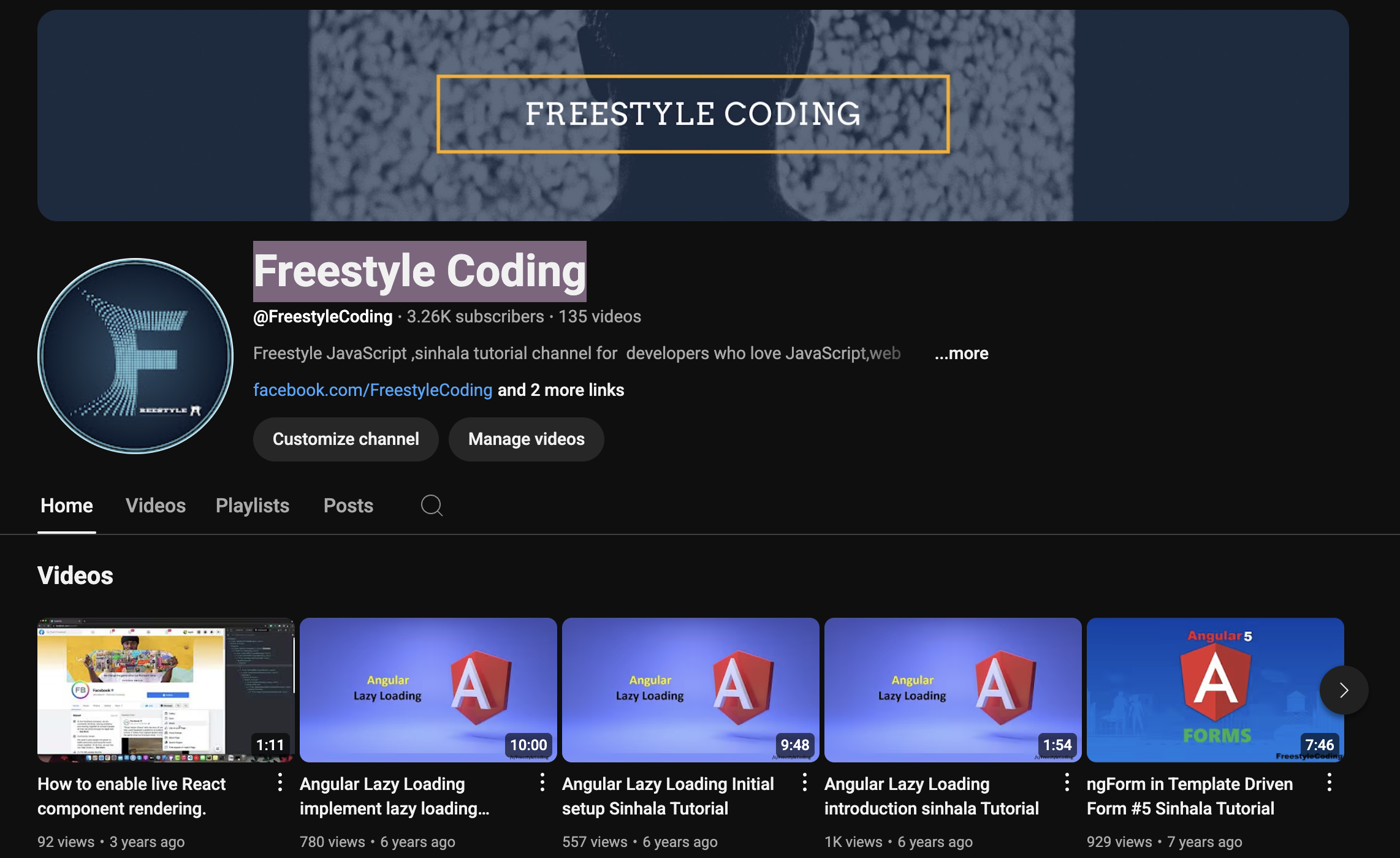The height and width of the screenshot is (858, 1400).
Task: Open options menu for React component rendering video
Action: coord(280,782)
